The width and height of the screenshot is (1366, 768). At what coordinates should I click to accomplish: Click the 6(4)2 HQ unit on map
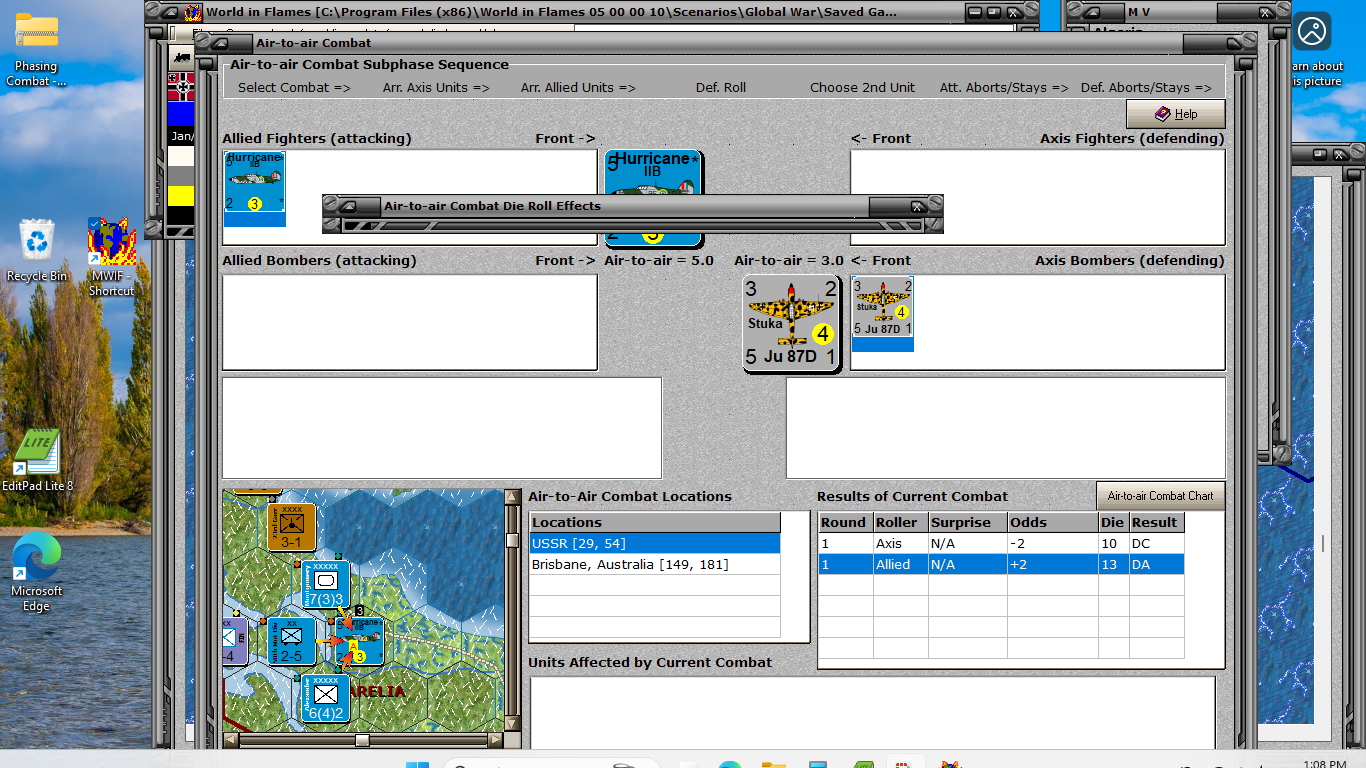pyautogui.click(x=326, y=699)
